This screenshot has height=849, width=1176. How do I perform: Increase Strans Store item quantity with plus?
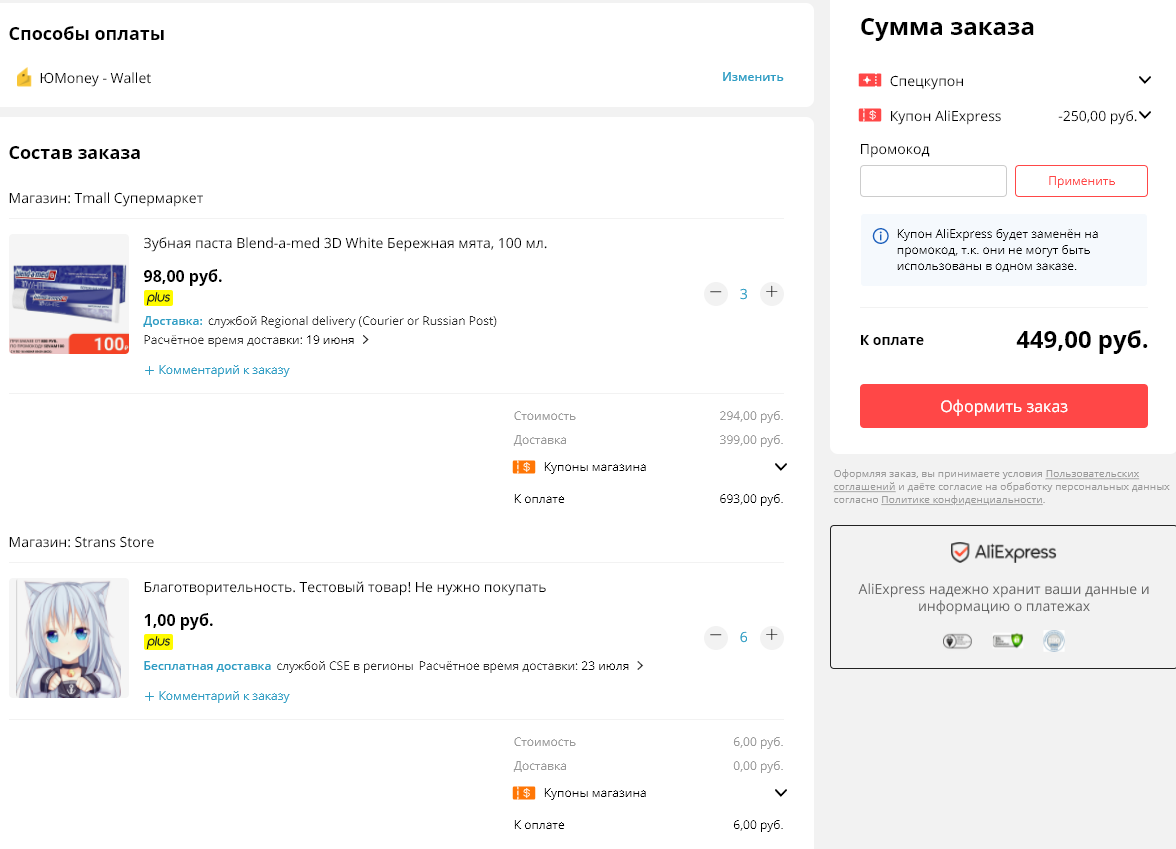[x=772, y=637]
